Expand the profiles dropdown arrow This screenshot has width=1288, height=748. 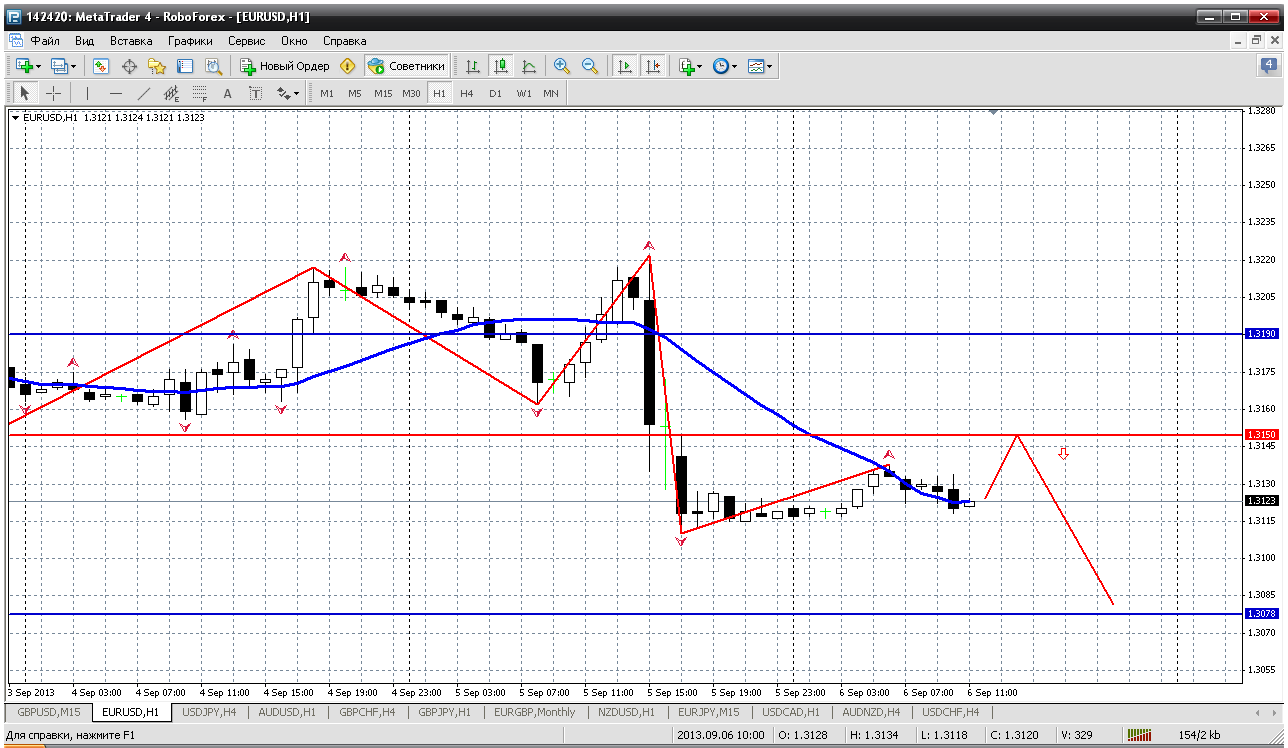(x=73, y=67)
